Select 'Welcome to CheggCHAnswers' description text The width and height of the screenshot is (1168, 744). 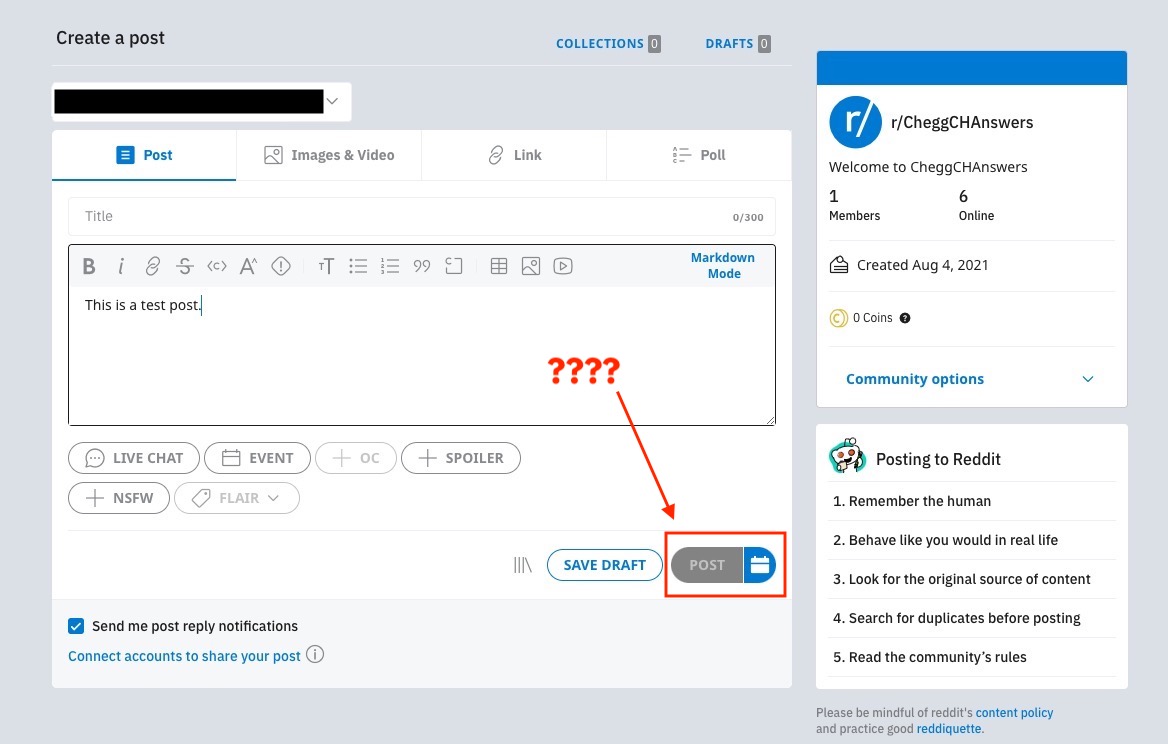927,167
